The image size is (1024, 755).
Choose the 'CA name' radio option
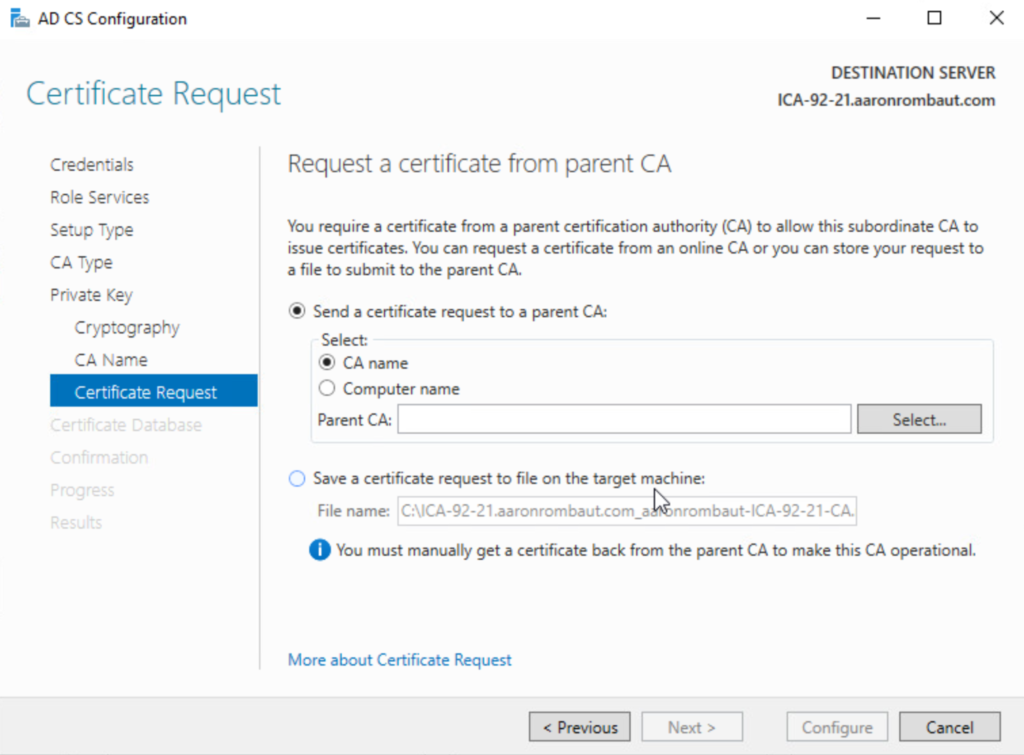point(326,363)
